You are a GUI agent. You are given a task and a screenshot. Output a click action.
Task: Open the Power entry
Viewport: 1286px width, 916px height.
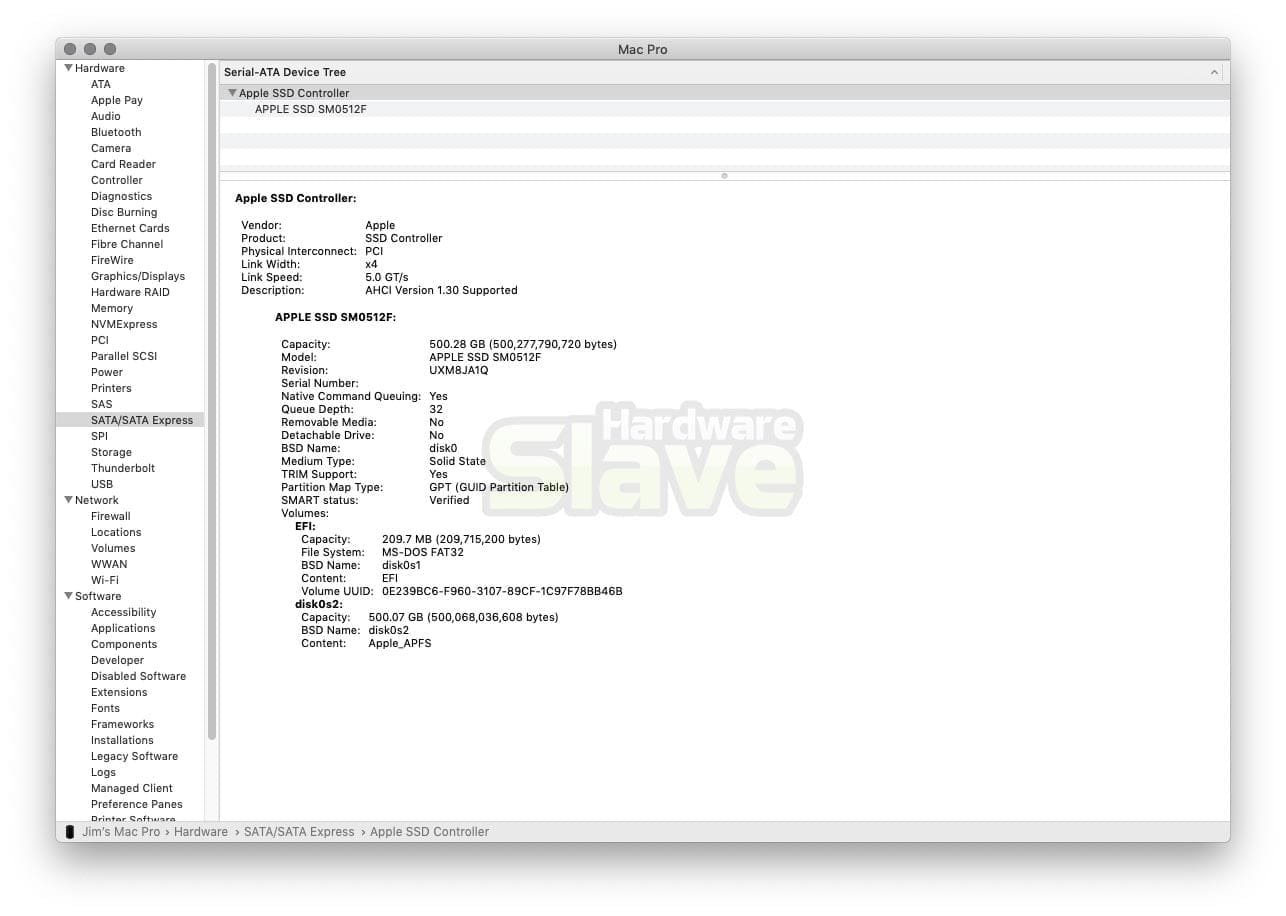tap(107, 372)
